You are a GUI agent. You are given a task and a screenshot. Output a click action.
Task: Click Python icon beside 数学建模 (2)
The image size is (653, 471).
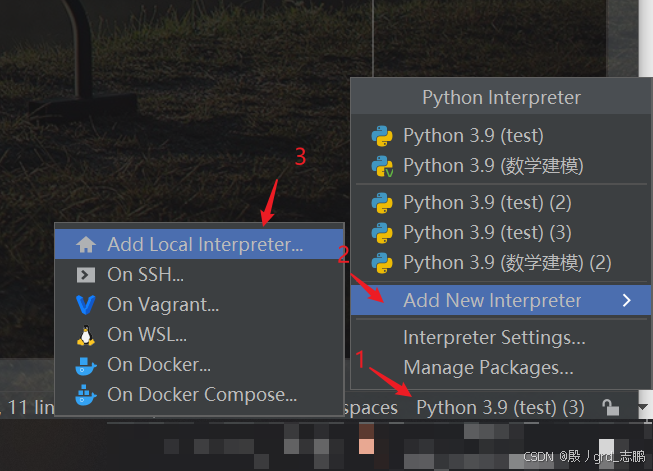pyautogui.click(x=382, y=263)
